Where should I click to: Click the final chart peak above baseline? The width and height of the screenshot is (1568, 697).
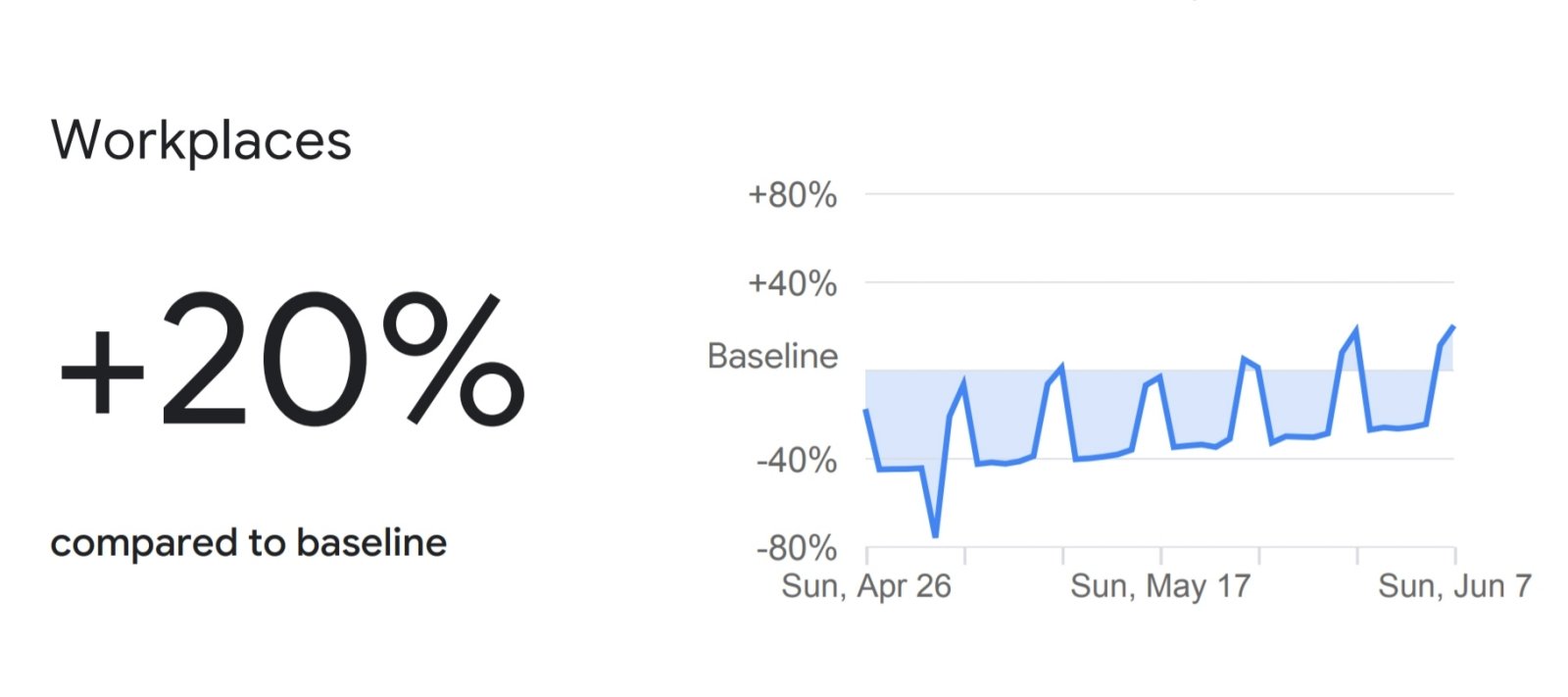(x=1453, y=326)
